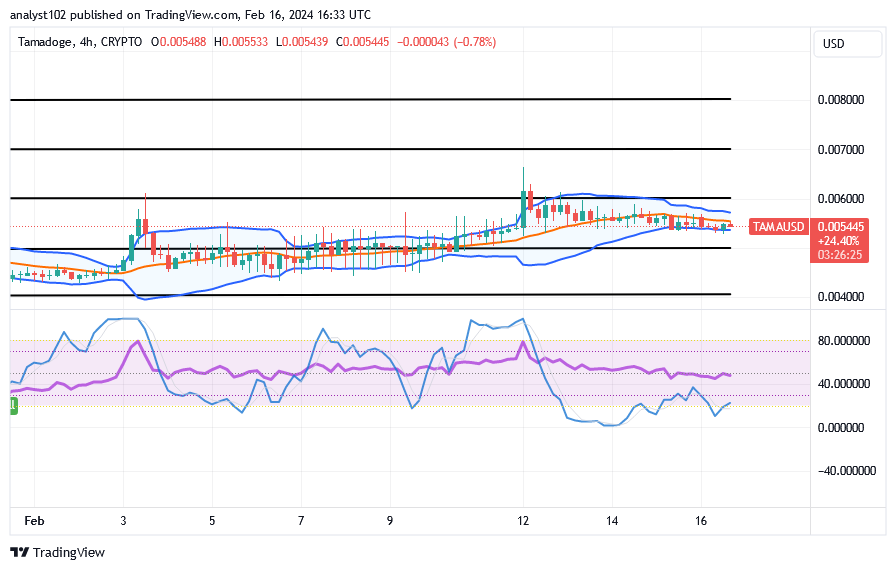Viewport: 896px width, 570px height.
Task: Click the USD currency button
Action: pyautogui.click(x=847, y=44)
